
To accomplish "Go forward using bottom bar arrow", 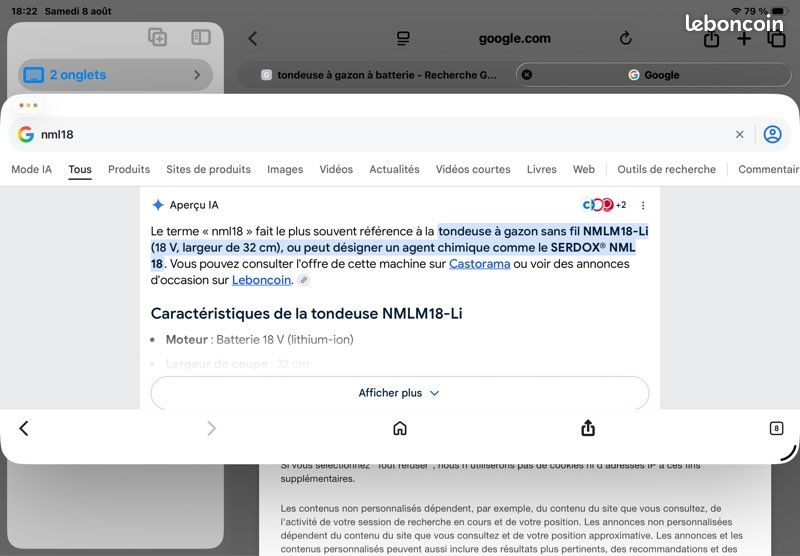I will [211, 428].
